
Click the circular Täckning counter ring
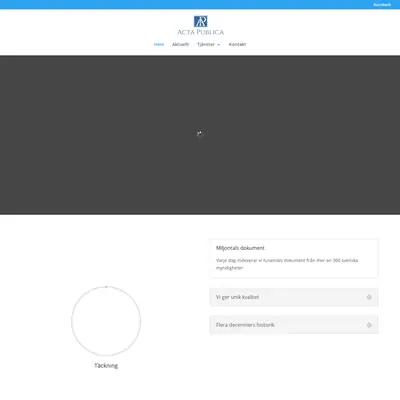pyautogui.click(x=106, y=321)
